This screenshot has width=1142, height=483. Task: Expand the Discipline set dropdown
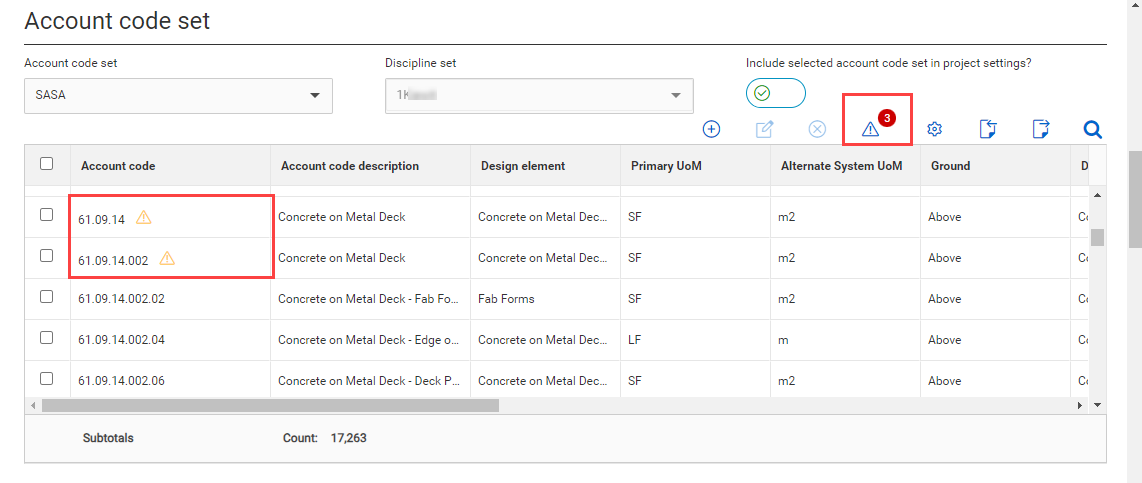539,96
